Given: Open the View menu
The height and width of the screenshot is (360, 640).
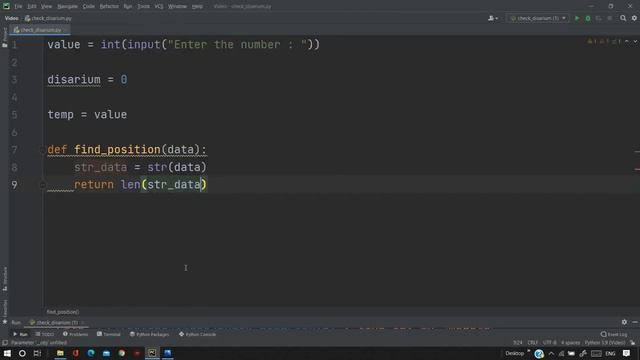Looking at the screenshot, I should coord(47,7).
